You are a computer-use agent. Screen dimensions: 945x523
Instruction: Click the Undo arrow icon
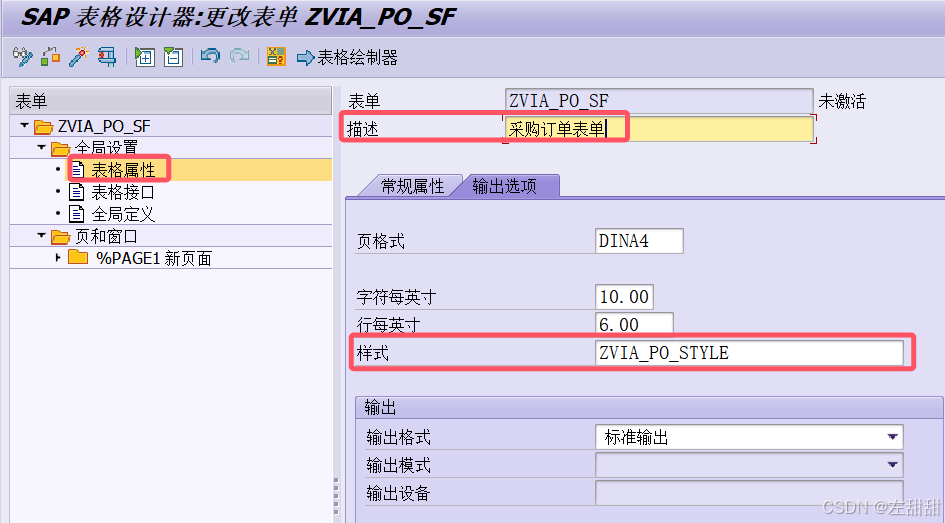[x=210, y=56]
